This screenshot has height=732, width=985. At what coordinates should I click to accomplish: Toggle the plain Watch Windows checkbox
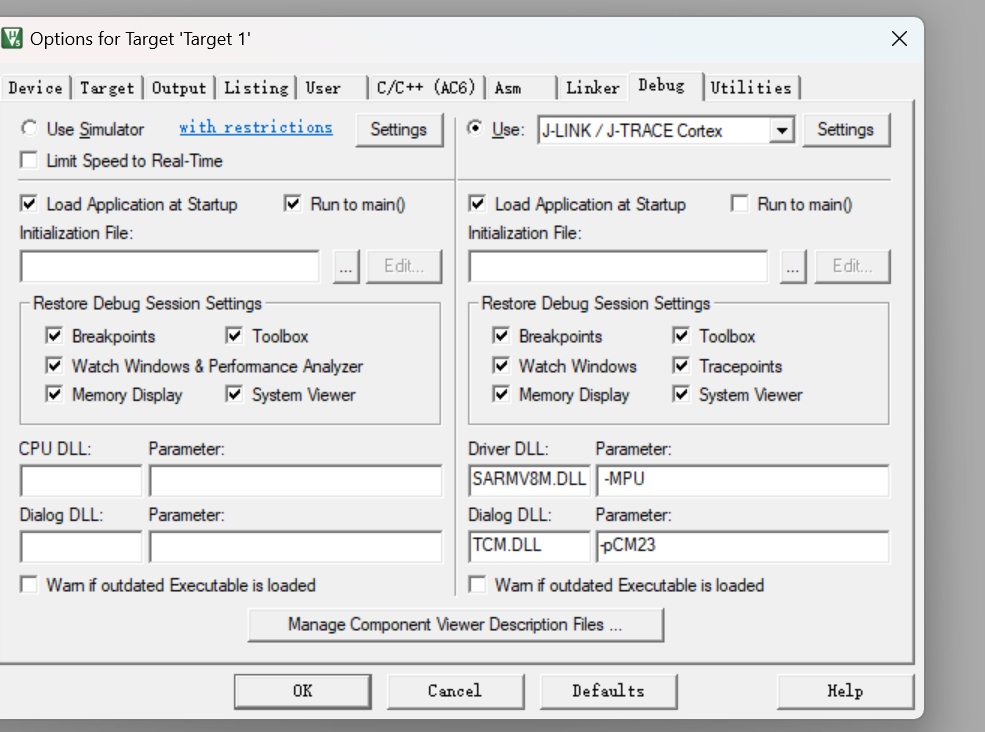click(x=501, y=365)
